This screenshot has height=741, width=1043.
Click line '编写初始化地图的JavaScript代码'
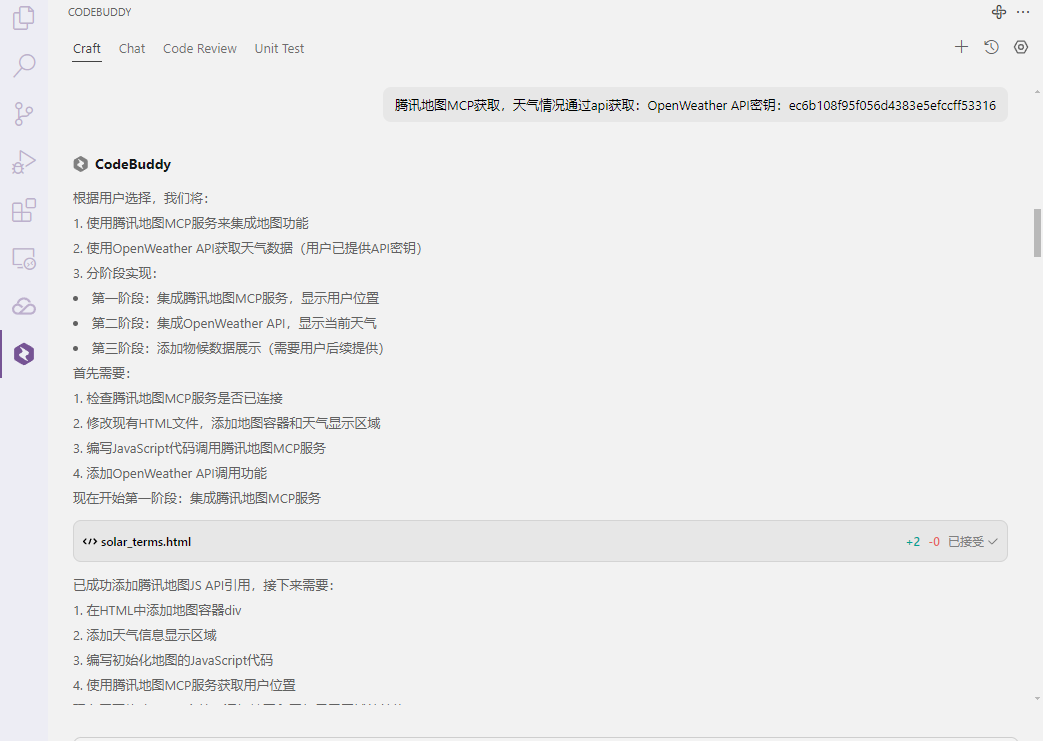point(180,661)
